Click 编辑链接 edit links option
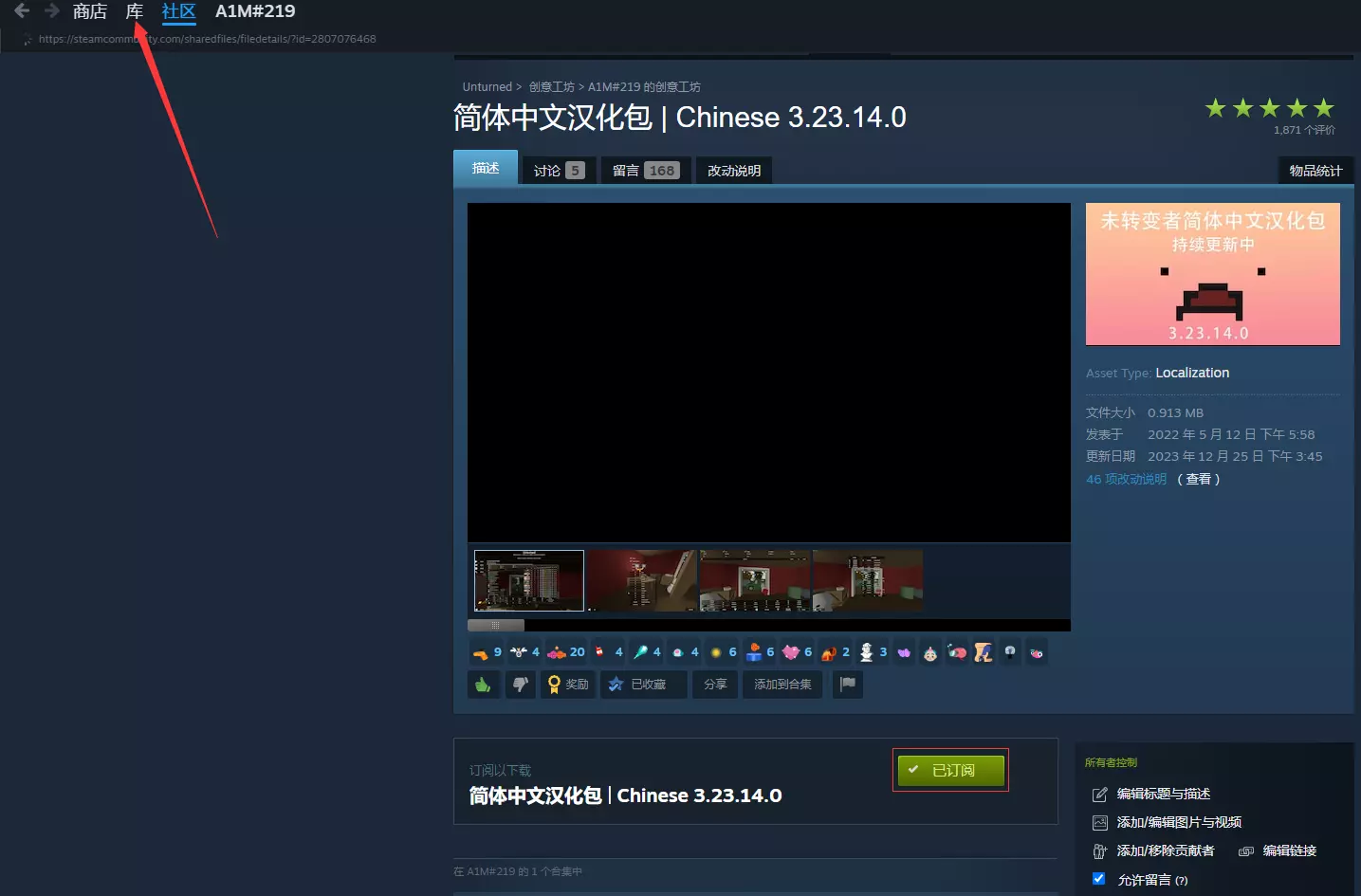Image resolution: width=1361 pixels, height=896 pixels. [x=1290, y=851]
